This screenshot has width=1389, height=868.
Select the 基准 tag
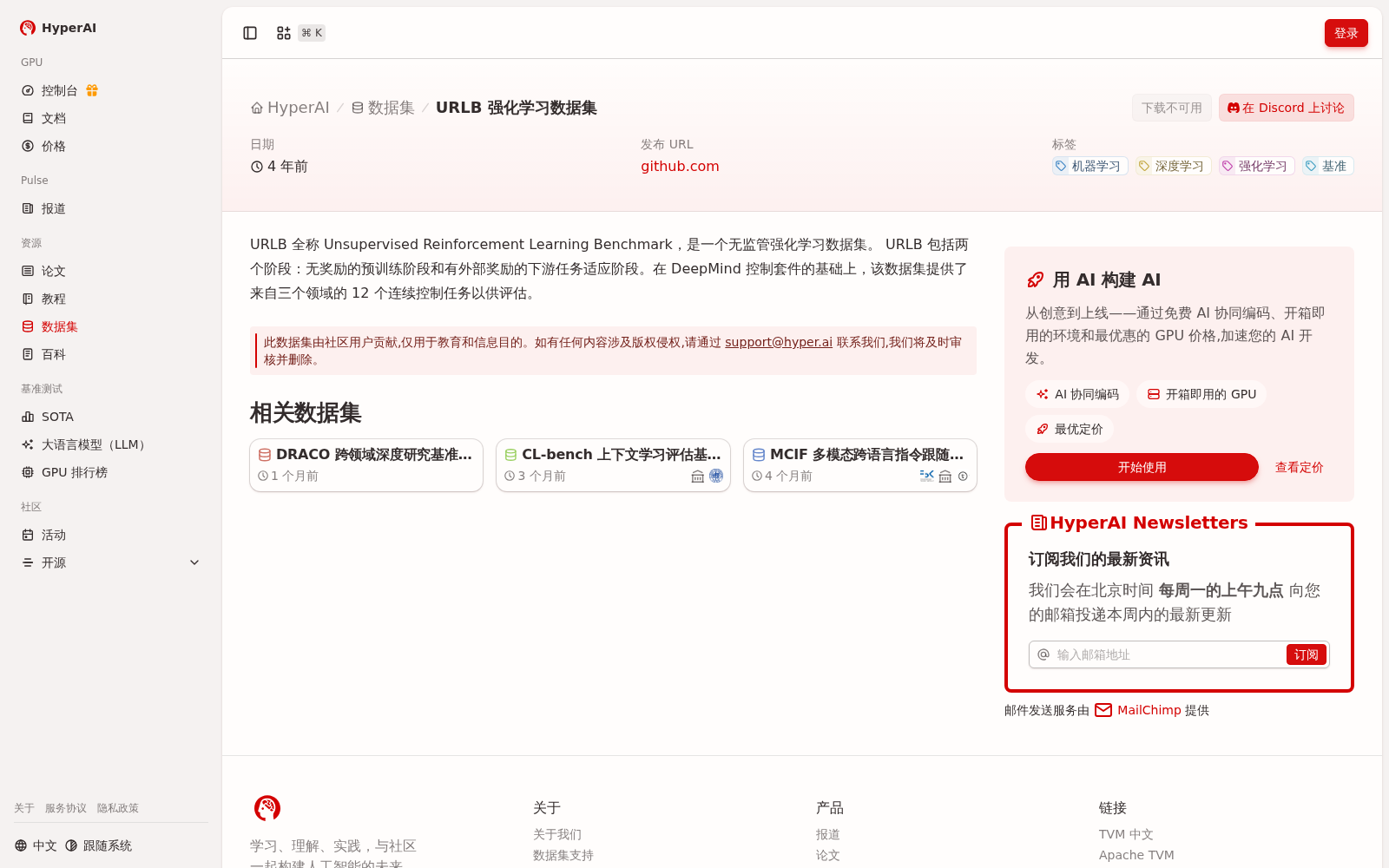(1327, 166)
